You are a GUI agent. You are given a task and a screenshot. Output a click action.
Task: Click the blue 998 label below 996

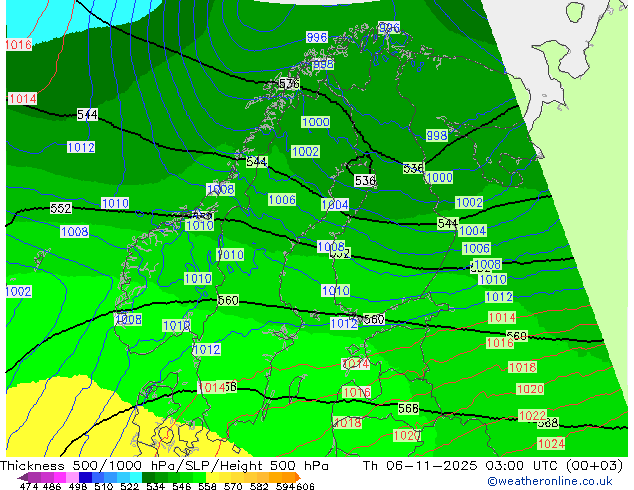323,64
